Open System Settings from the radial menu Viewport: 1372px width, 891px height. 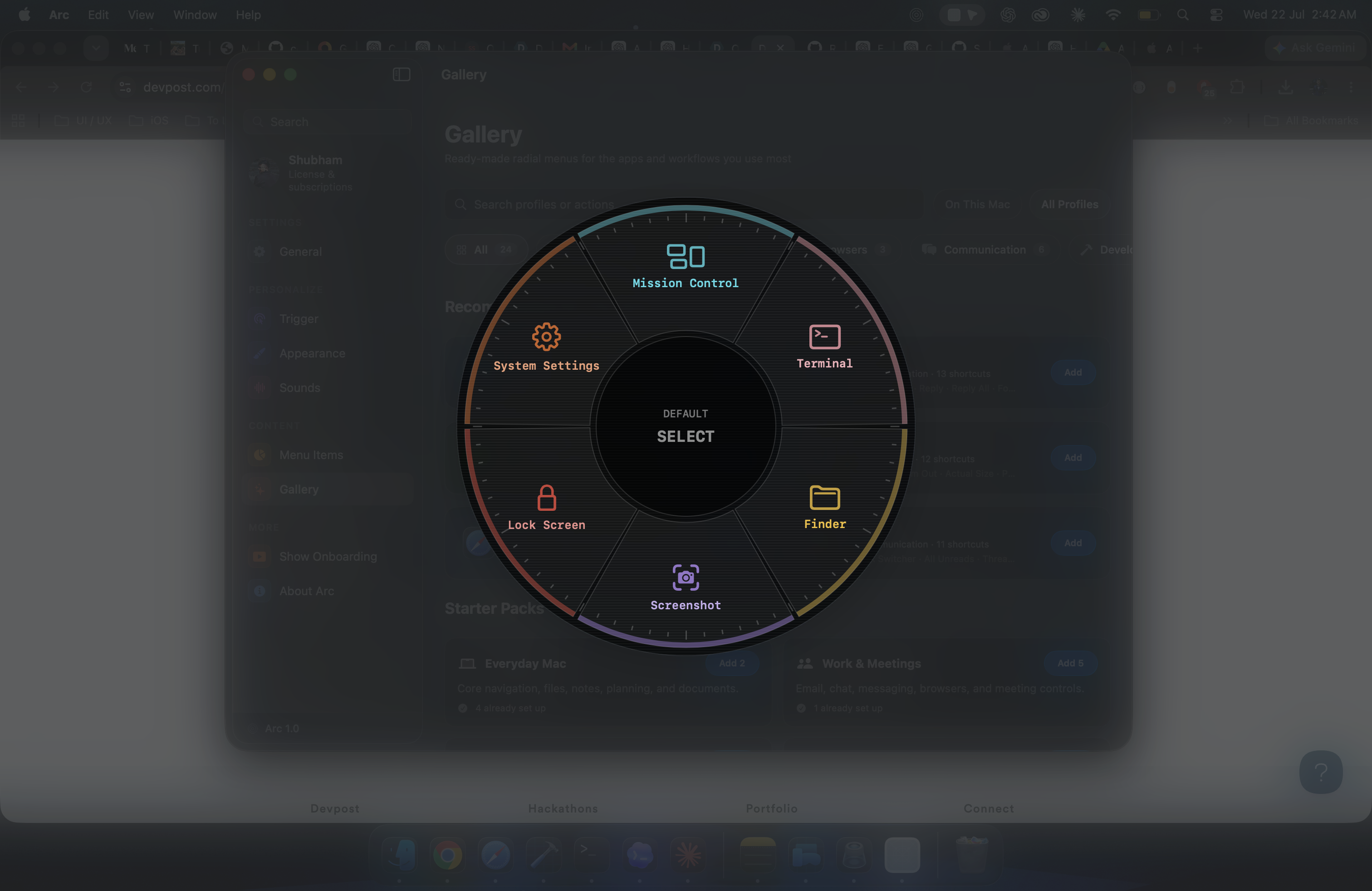[546, 347]
